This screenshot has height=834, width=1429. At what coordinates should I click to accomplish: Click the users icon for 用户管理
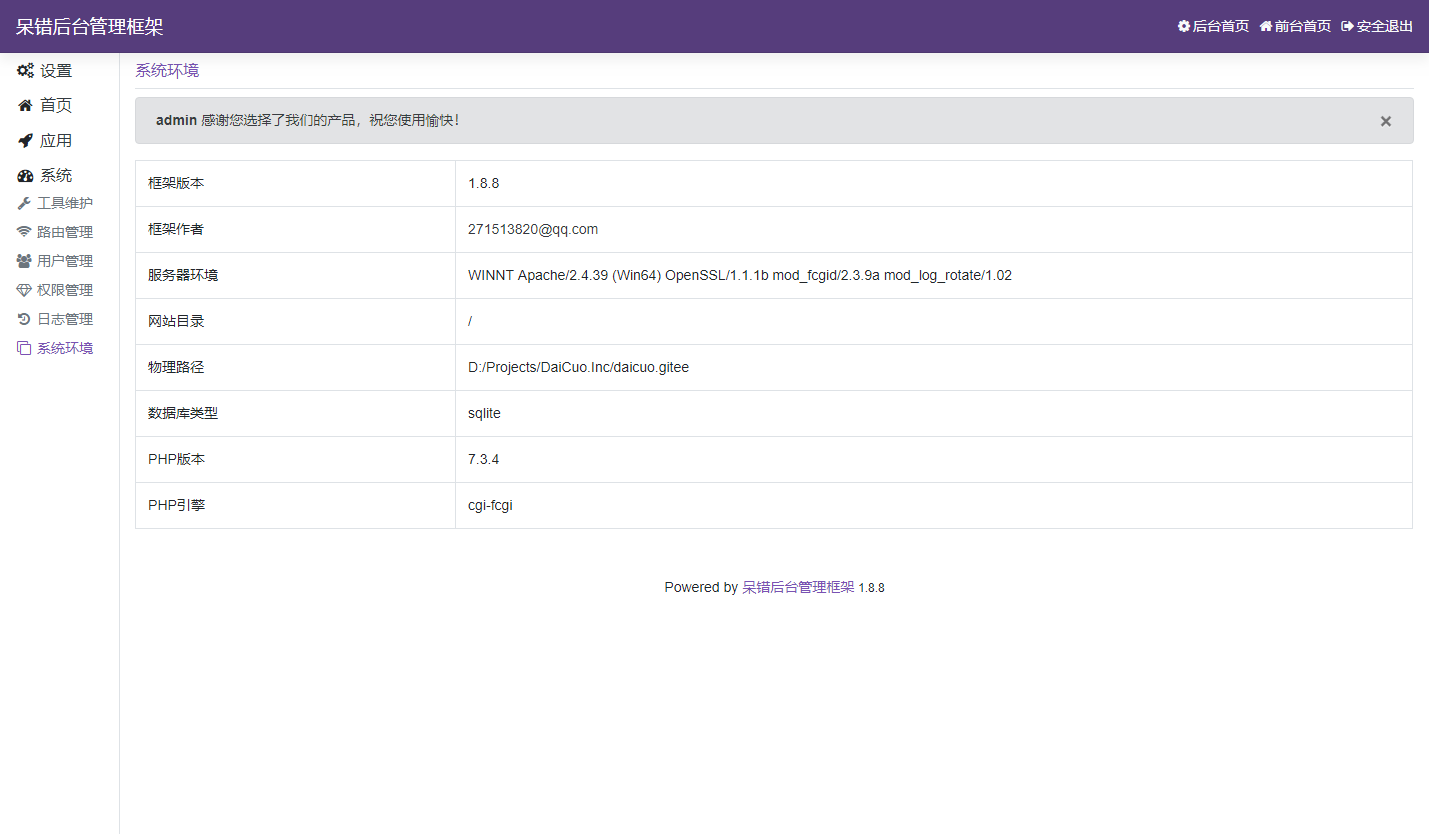(24, 261)
